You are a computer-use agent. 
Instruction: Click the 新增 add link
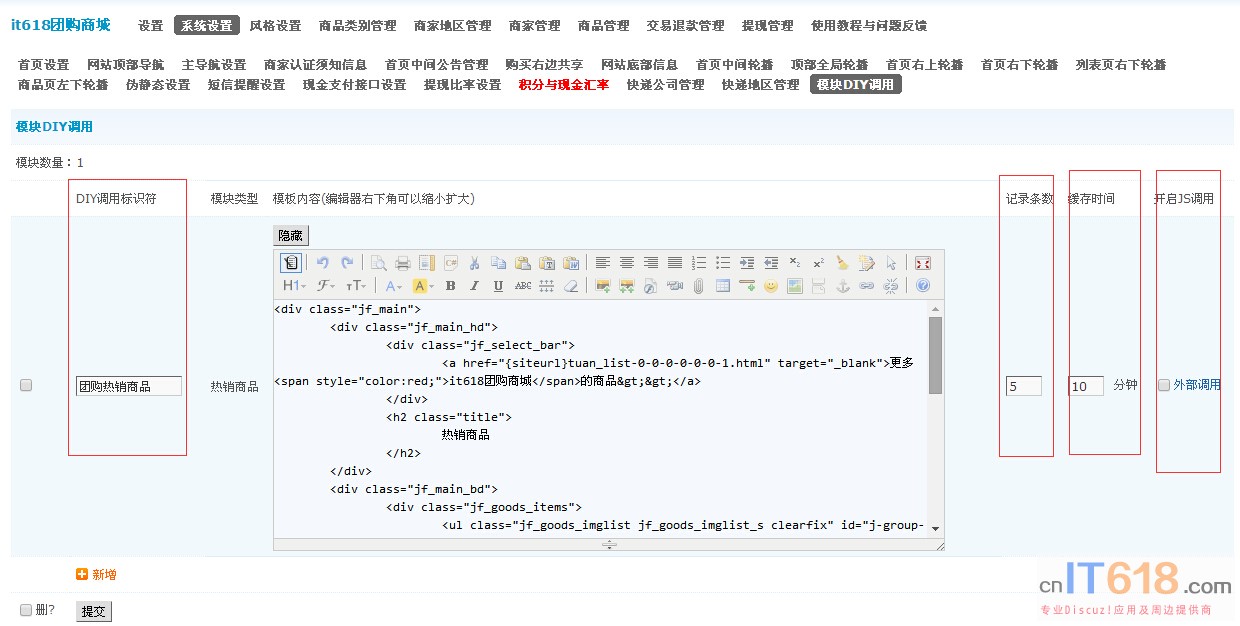pos(97,574)
